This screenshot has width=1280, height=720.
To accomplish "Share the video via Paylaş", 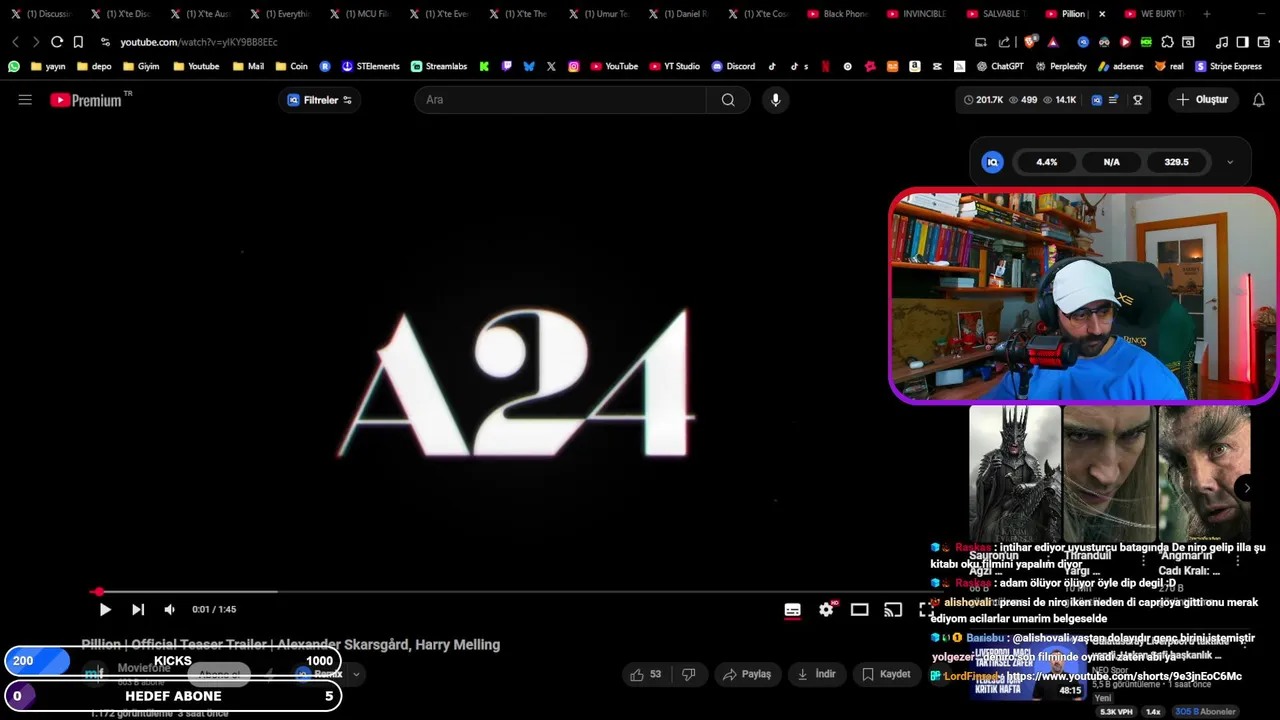I will pos(746,674).
